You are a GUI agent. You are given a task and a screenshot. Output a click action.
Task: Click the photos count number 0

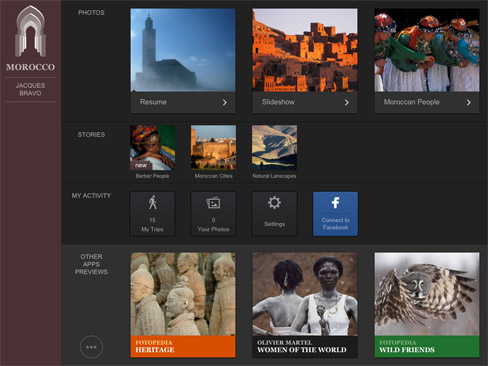click(213, 220)
